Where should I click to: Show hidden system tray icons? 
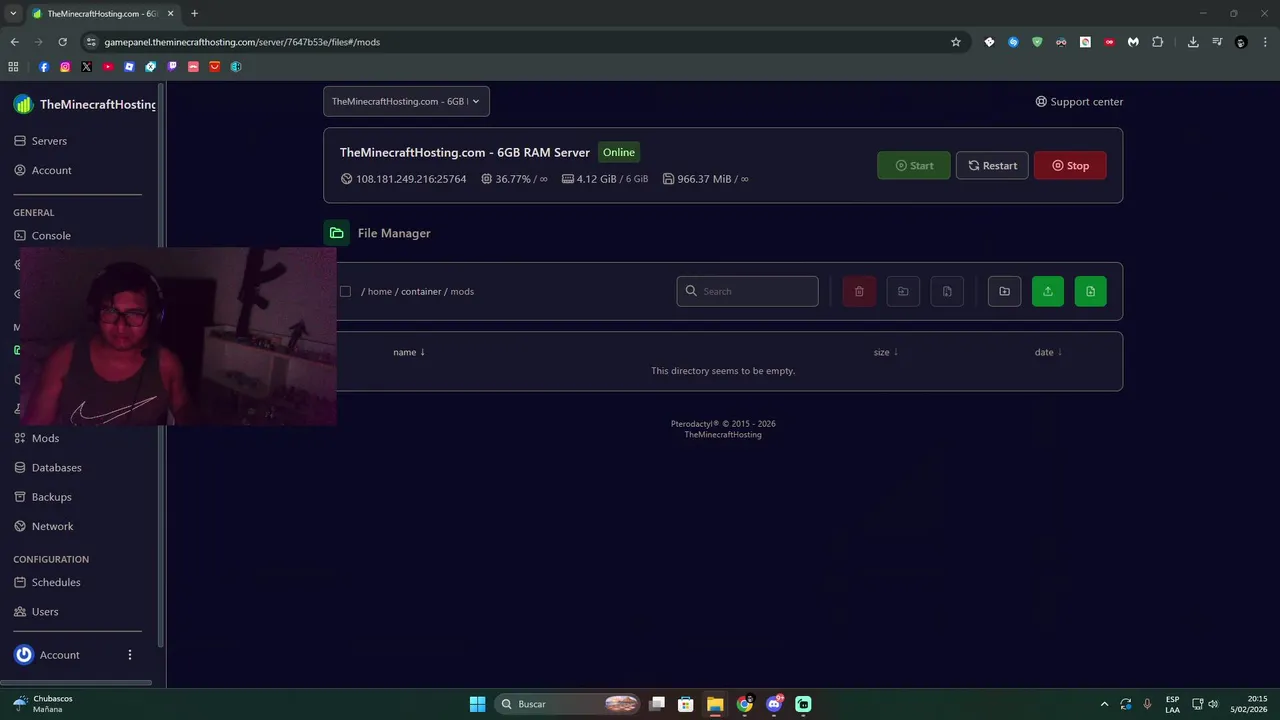[1104, 704]
